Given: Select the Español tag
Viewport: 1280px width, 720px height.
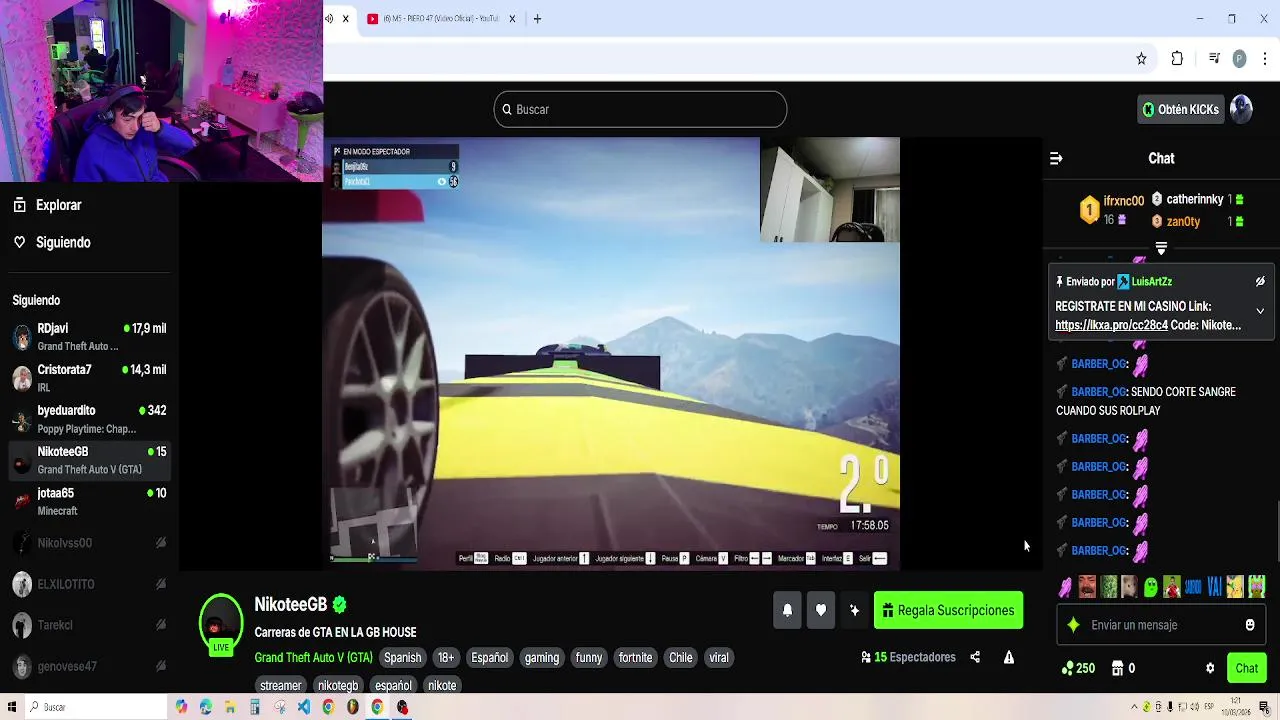Looking at the screenshot, I should [x=490, y=657].
